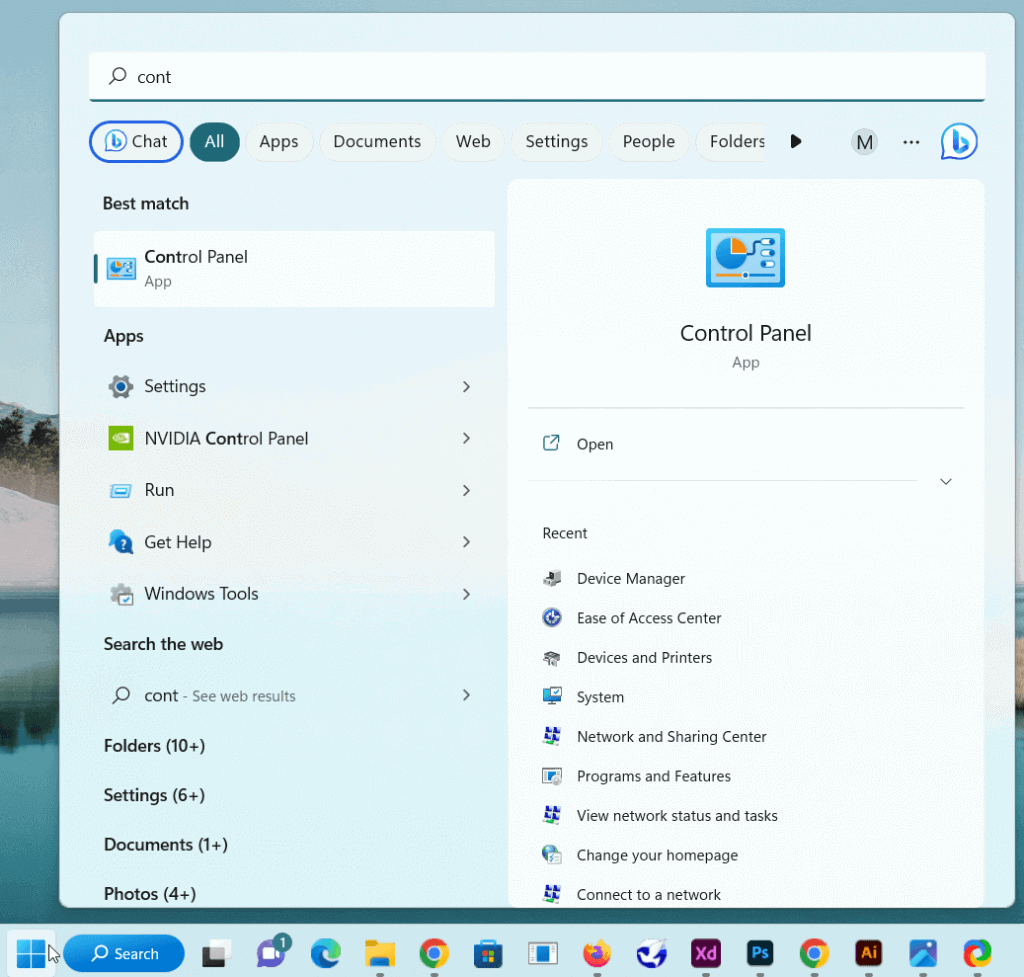
Task: Select the Windows Tools result
Action: [x=294, y=594]
